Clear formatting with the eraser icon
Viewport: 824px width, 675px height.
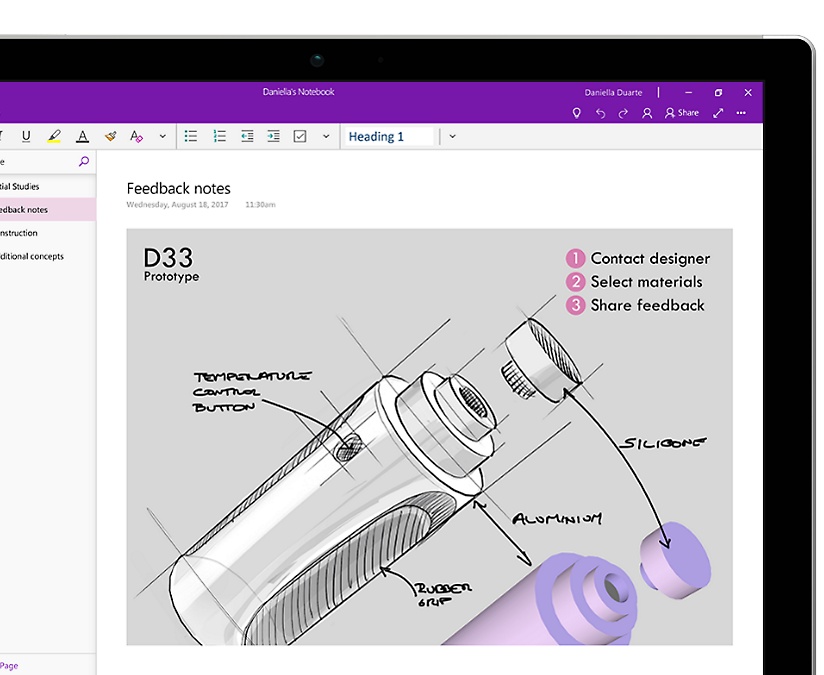137,137
